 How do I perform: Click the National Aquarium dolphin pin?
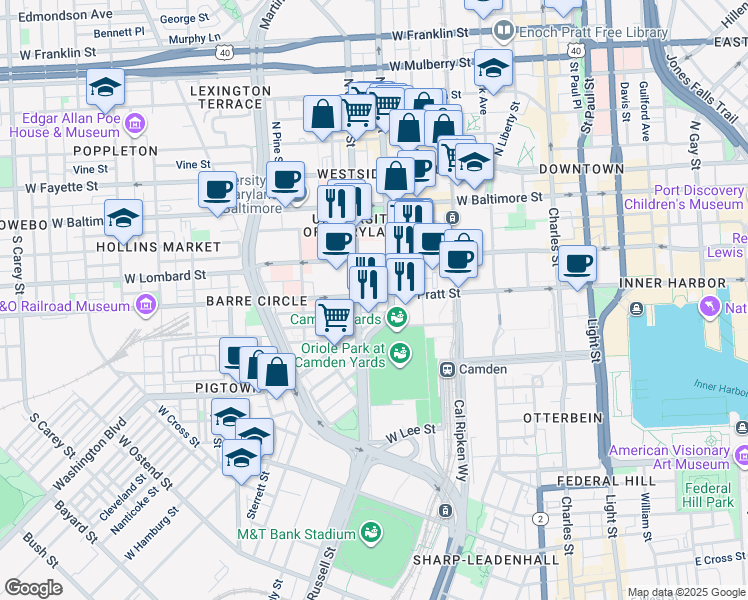pos(711,308)
